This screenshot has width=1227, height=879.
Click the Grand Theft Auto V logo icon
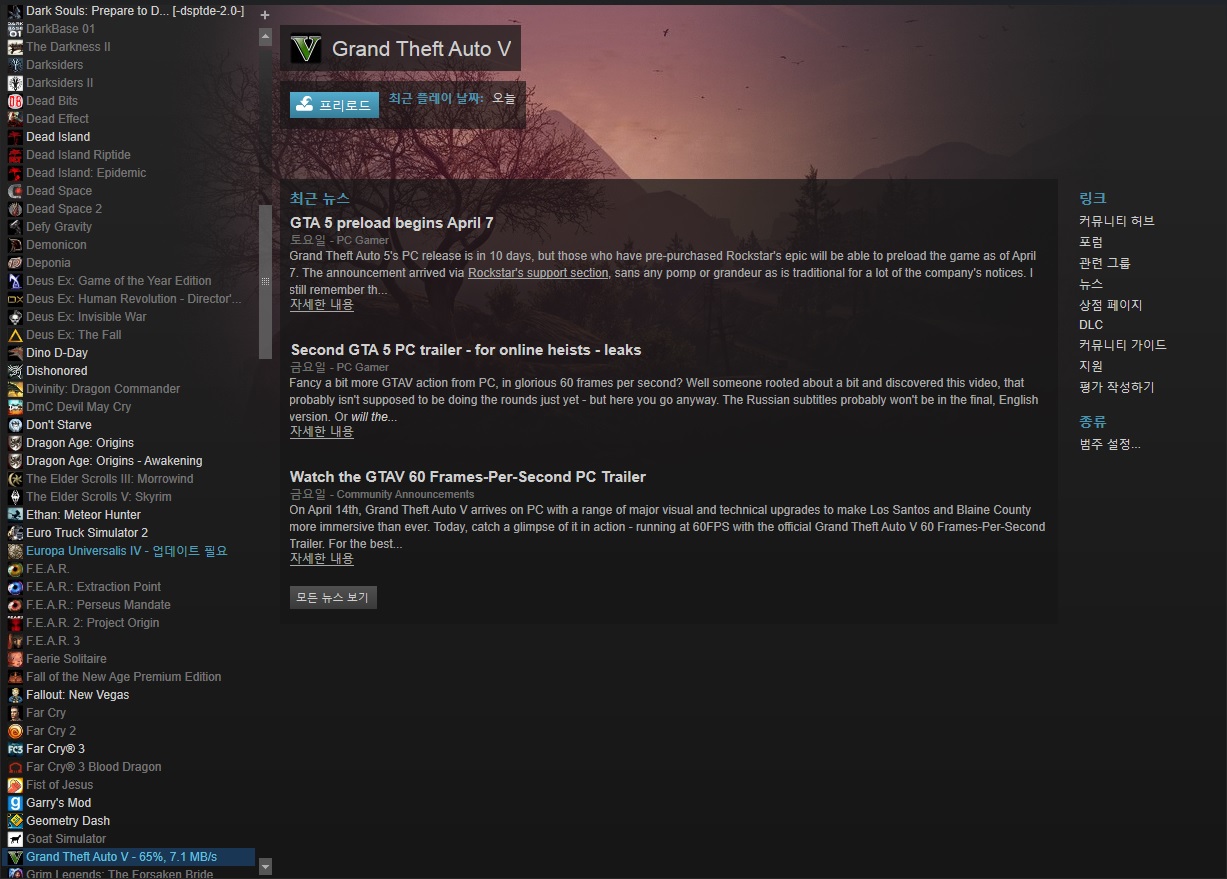305,49
